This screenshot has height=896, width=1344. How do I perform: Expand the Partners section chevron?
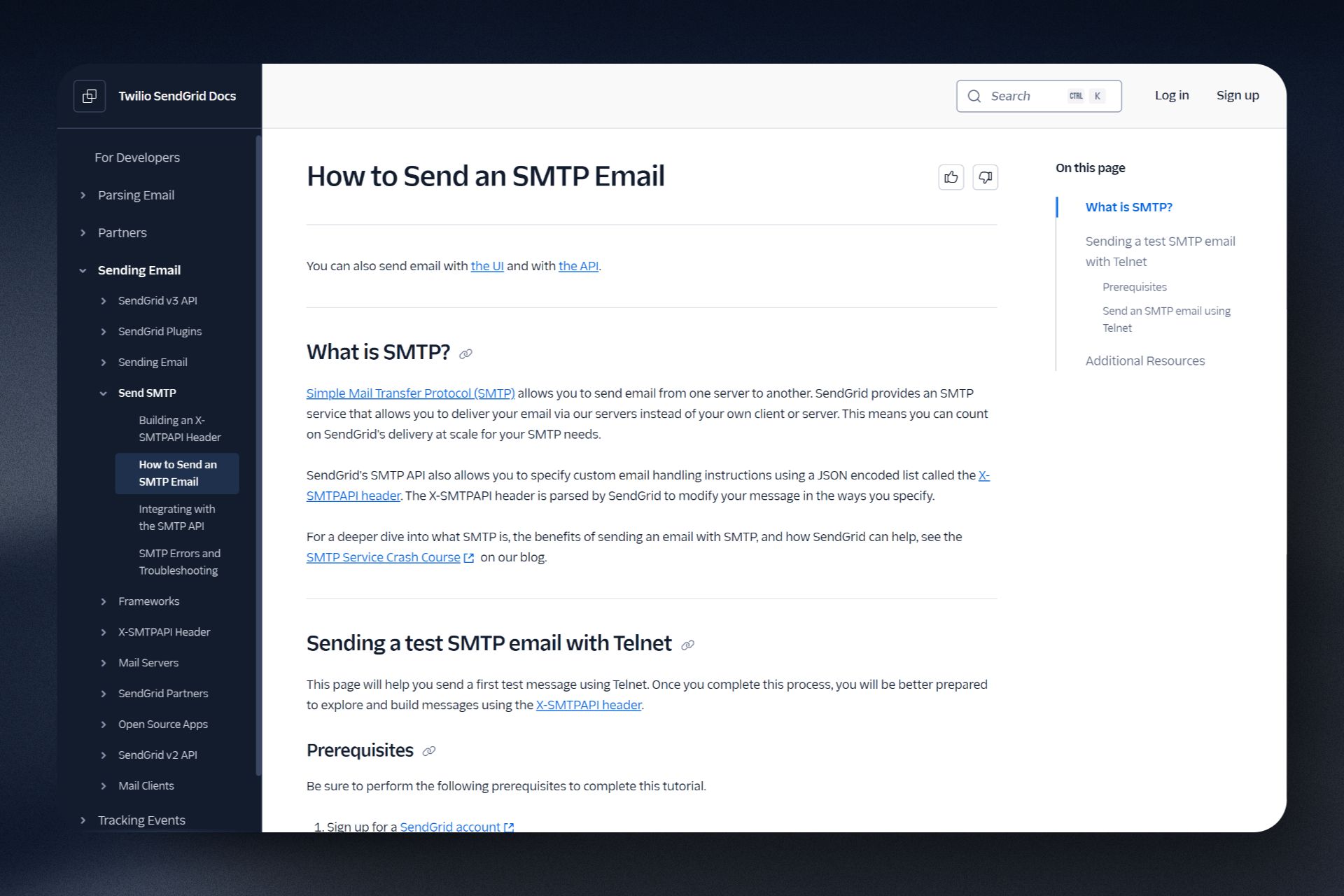pos(83,232)
